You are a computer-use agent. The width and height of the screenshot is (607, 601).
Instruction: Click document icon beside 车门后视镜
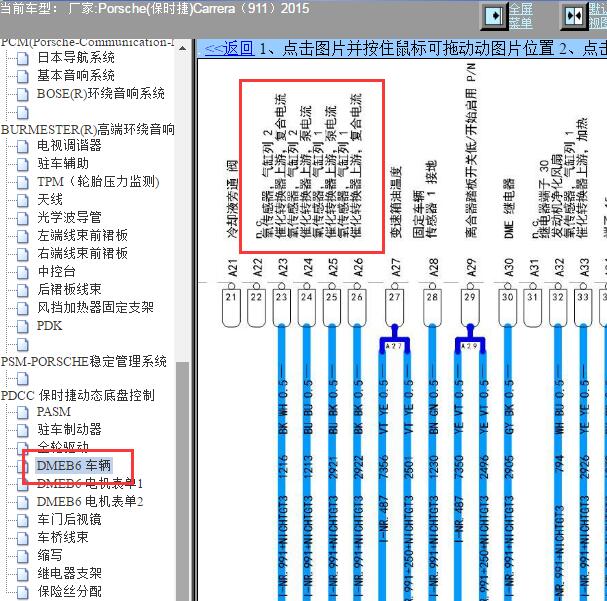pos(22,520)
